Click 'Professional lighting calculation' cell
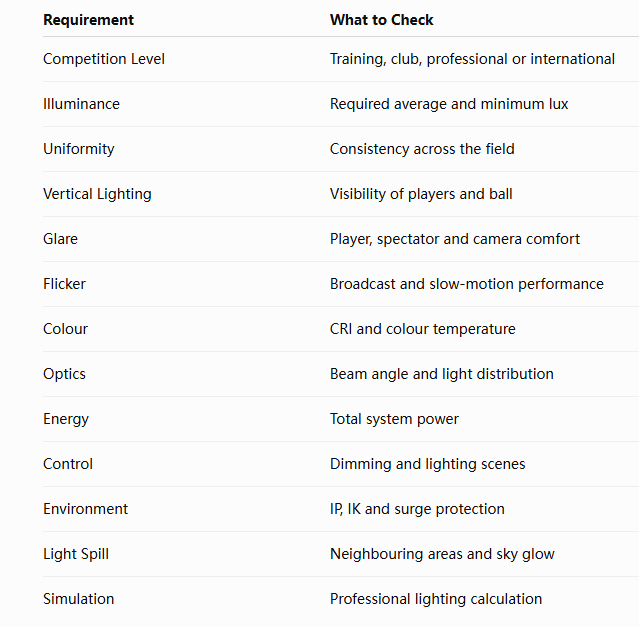Screen dimensions: 639x627 [436, 599]
